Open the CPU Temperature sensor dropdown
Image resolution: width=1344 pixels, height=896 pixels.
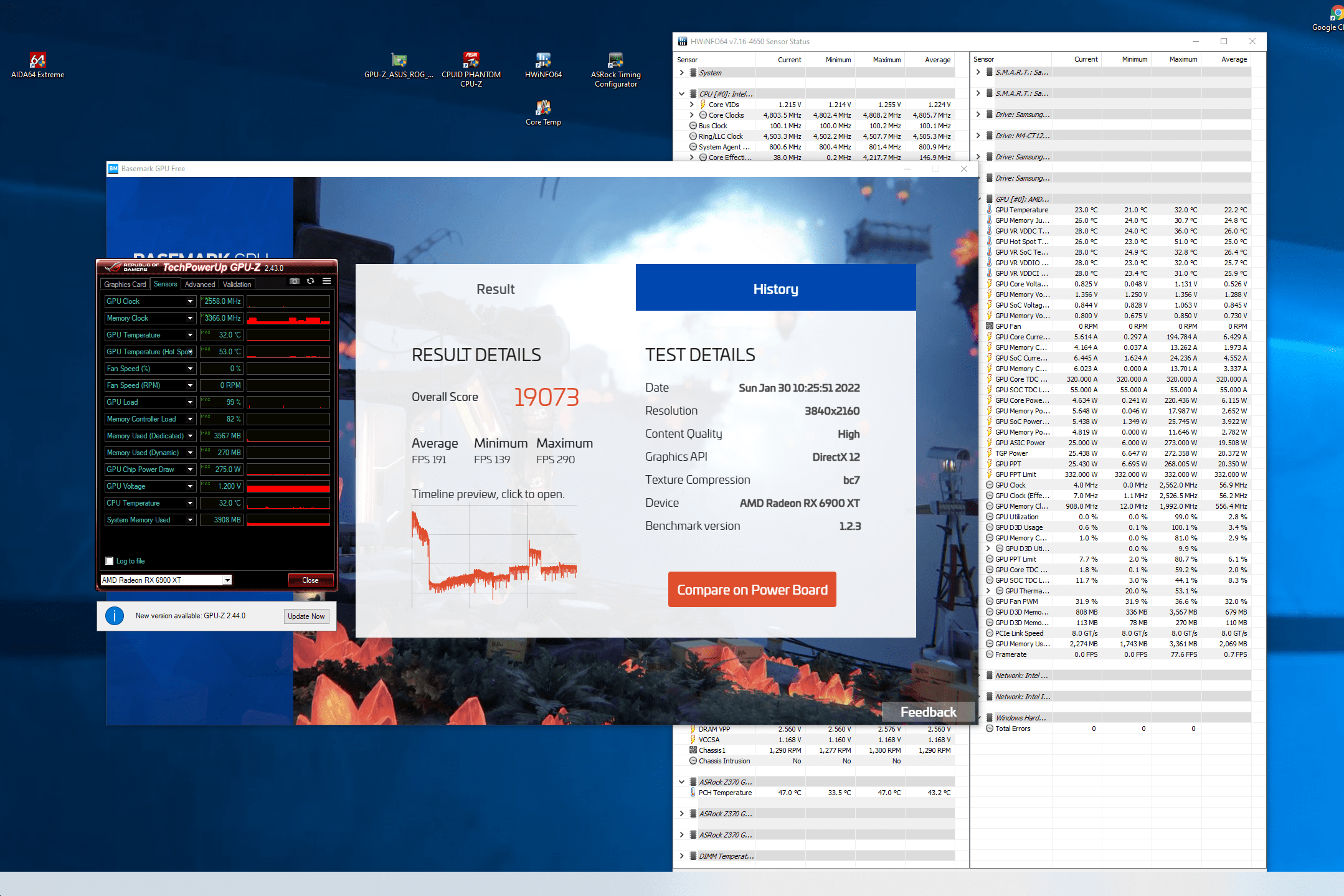click(190, 503)
